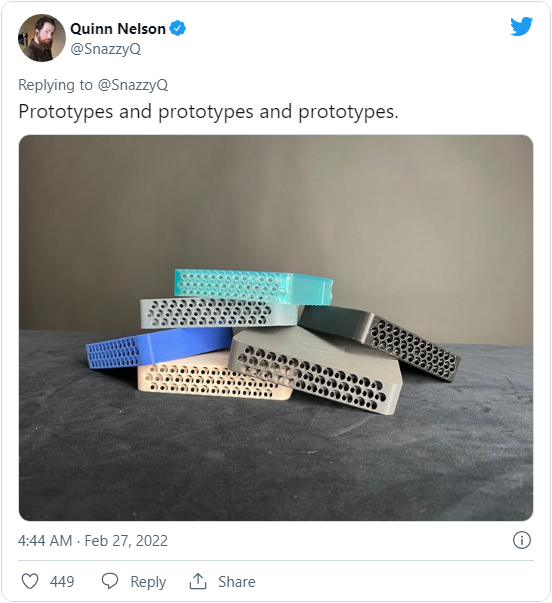Click the blue verified badge

[178, 28]
